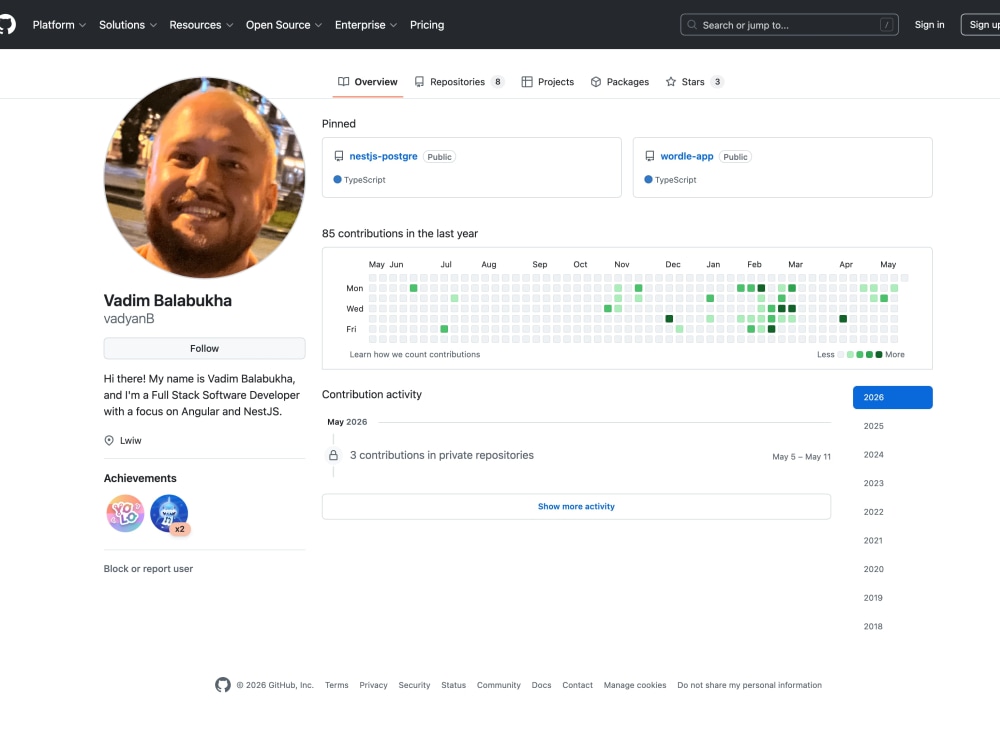Open the Status footer link

tap(453, 685)
